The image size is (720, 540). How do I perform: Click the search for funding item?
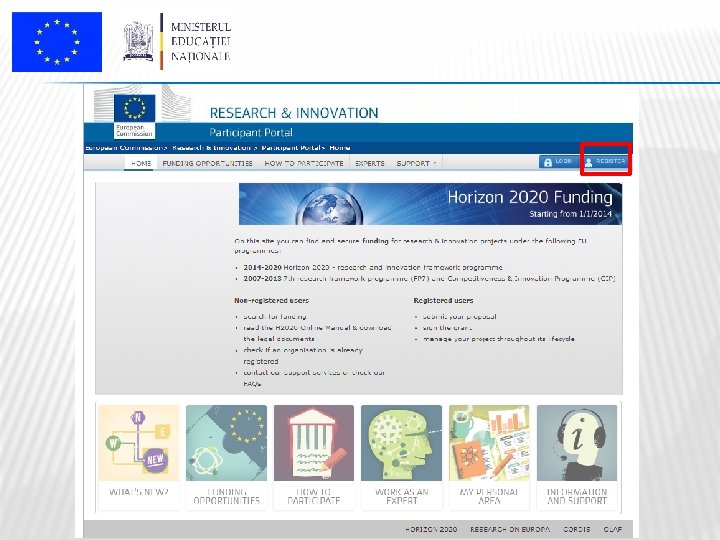[275, 316]
